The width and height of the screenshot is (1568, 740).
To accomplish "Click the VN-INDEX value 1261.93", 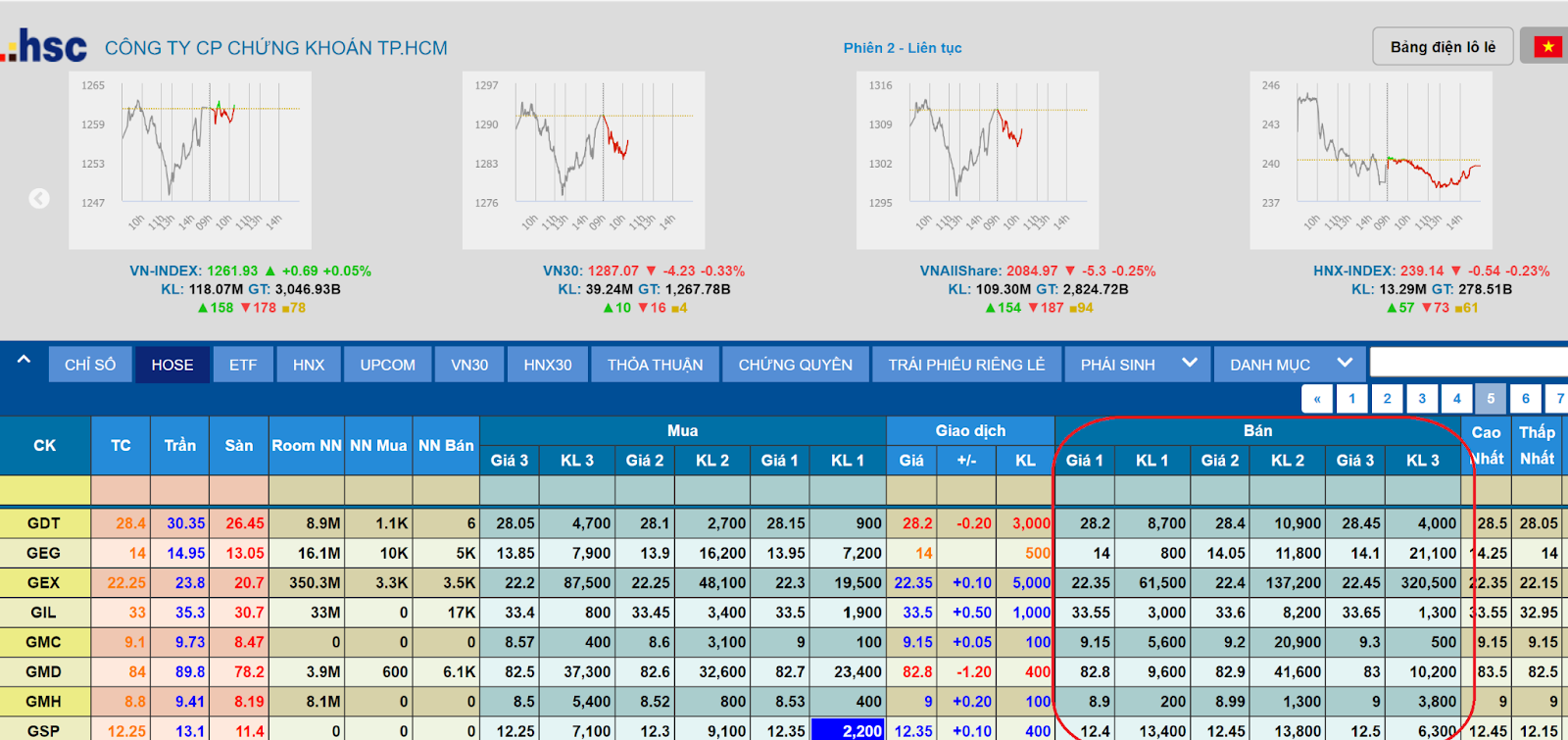I will [x=232, y=271].
